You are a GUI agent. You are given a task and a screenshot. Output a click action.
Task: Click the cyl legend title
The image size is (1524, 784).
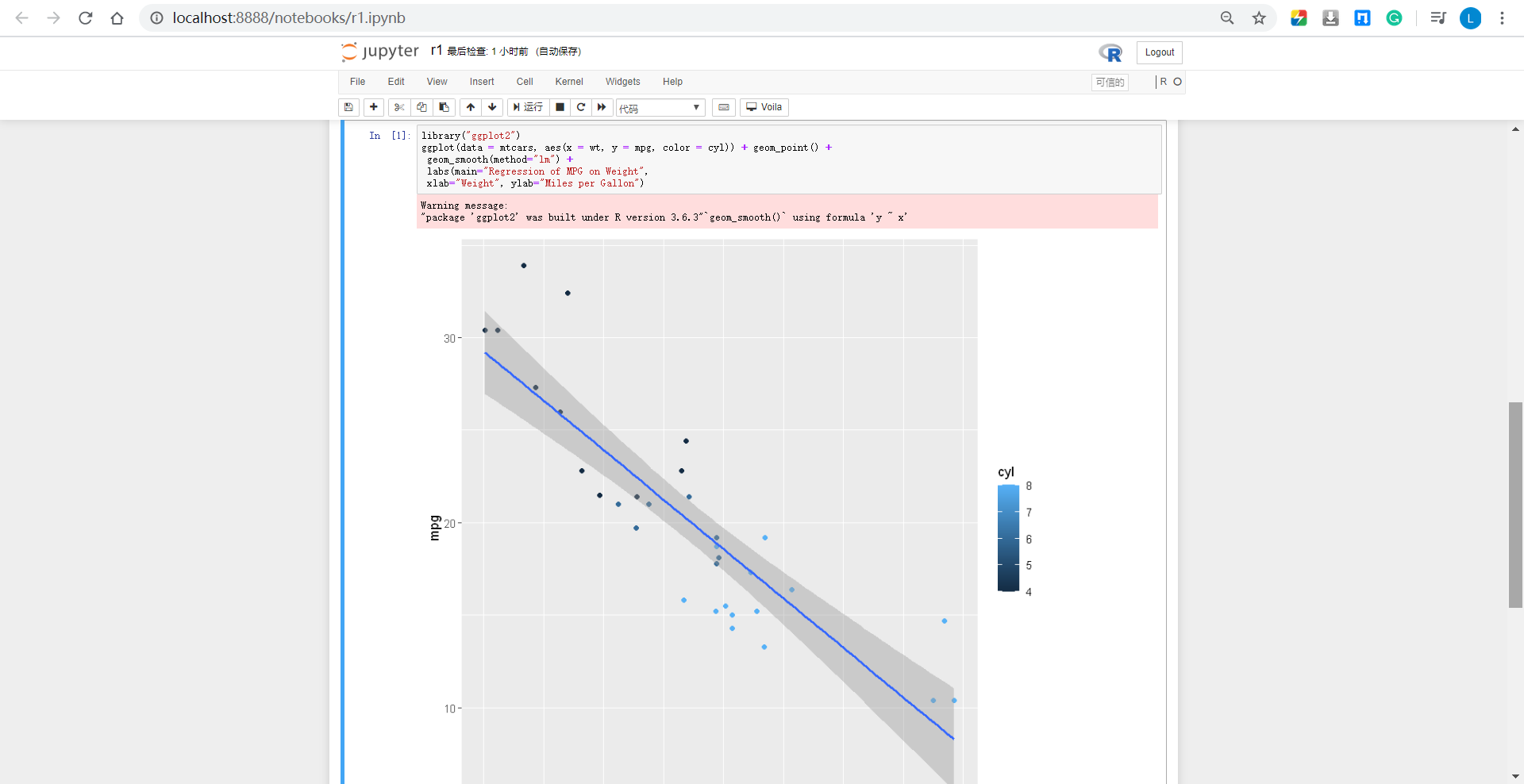[1006, 472]
